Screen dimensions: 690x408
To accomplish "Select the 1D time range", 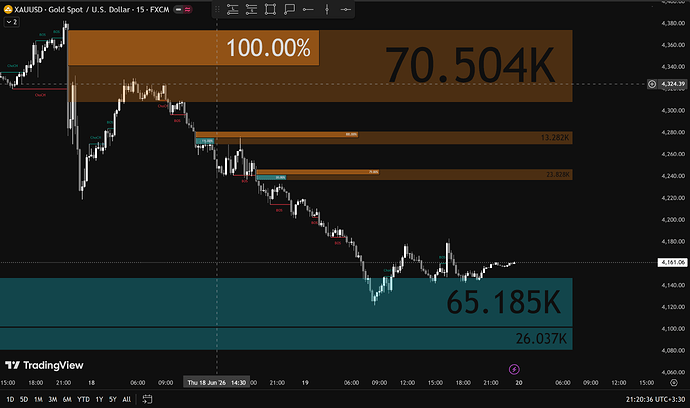I will tap(10, 399).
